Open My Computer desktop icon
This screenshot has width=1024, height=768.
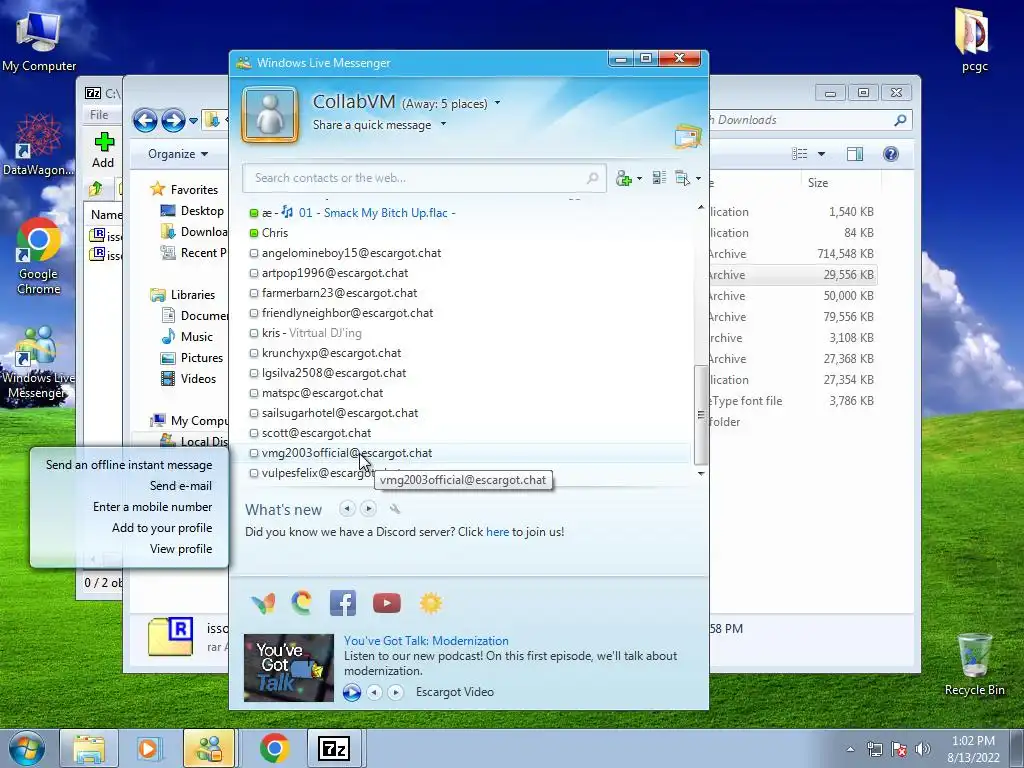click(39, 40)
